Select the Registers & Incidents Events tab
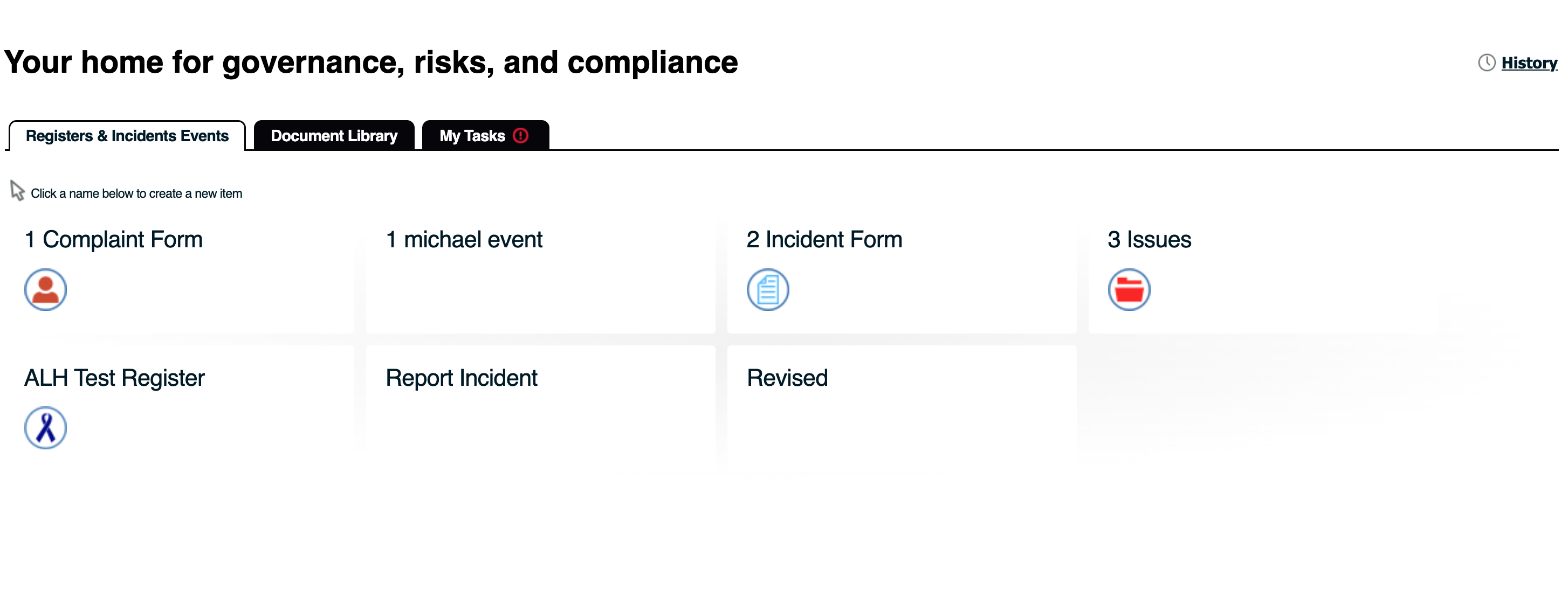 click(127, 136)
